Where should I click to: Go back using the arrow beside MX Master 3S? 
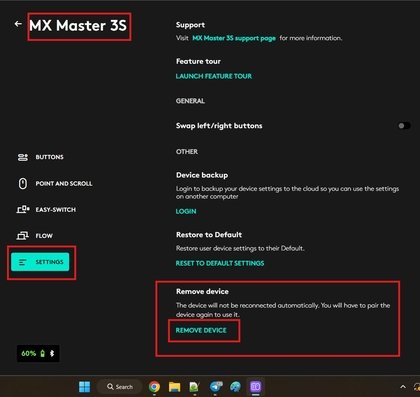click(18, 24)
